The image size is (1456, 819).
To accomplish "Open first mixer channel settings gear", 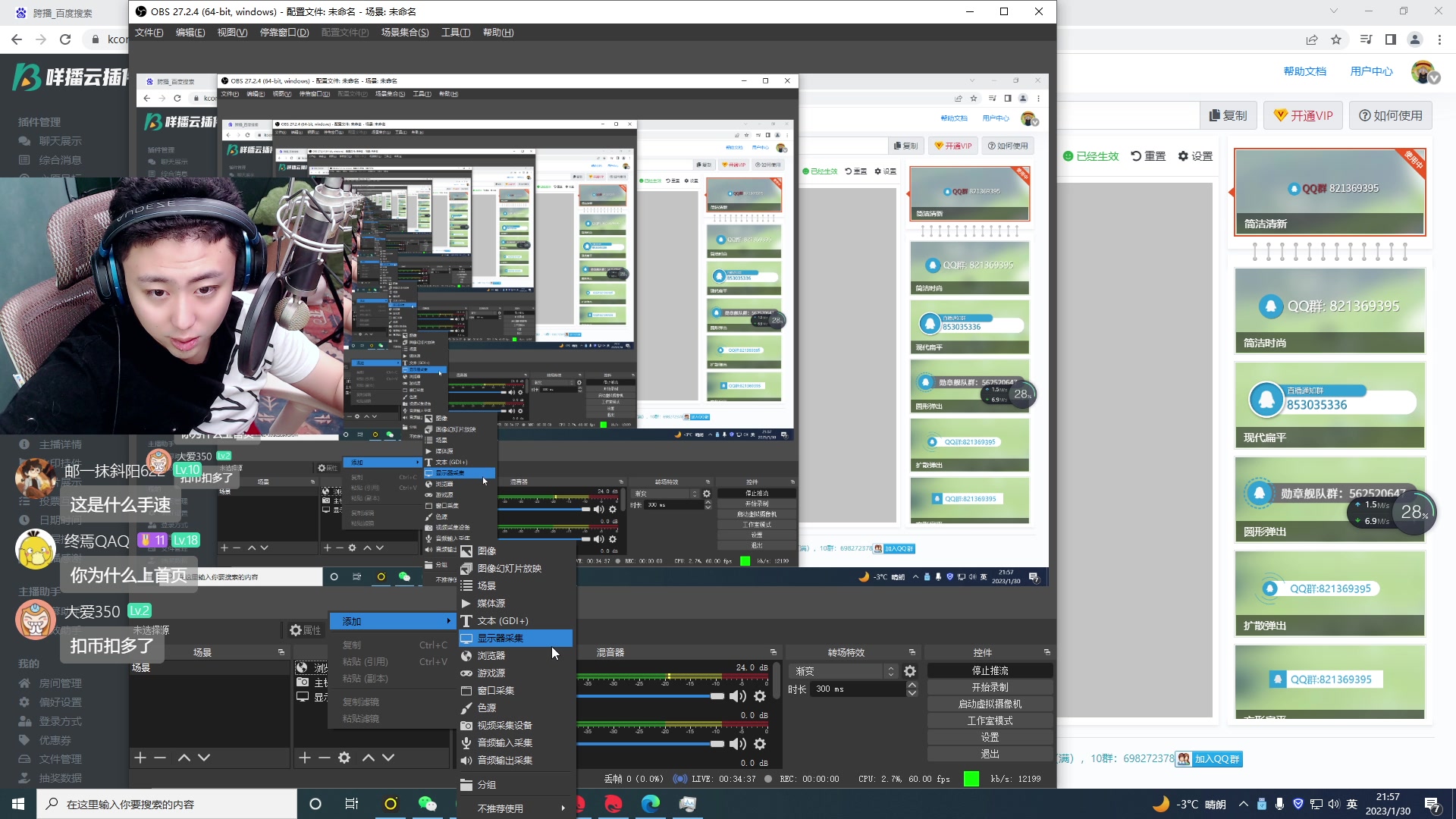I will [x=760, y=696].
